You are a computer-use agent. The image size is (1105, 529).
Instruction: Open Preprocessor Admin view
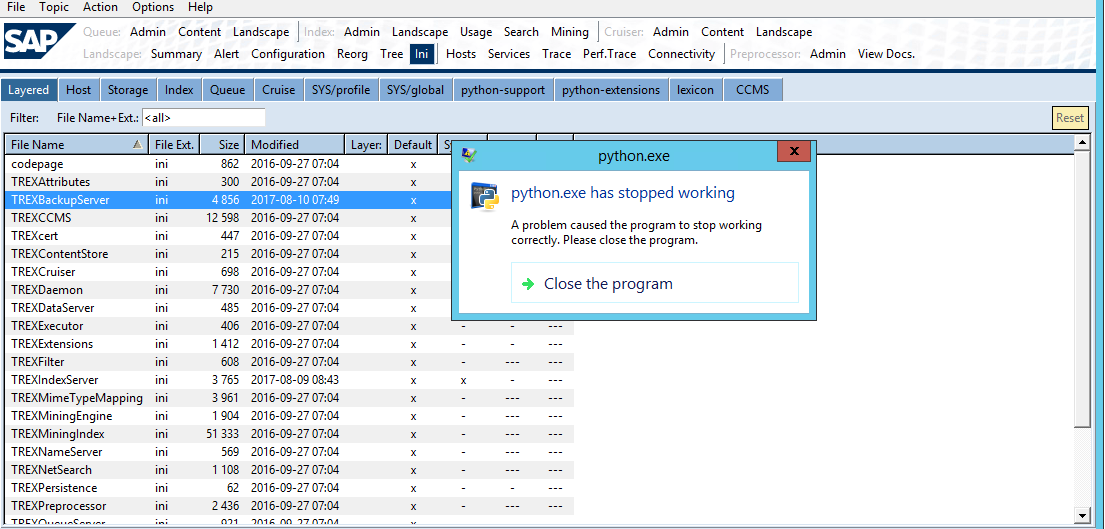(x=828, y=54)
